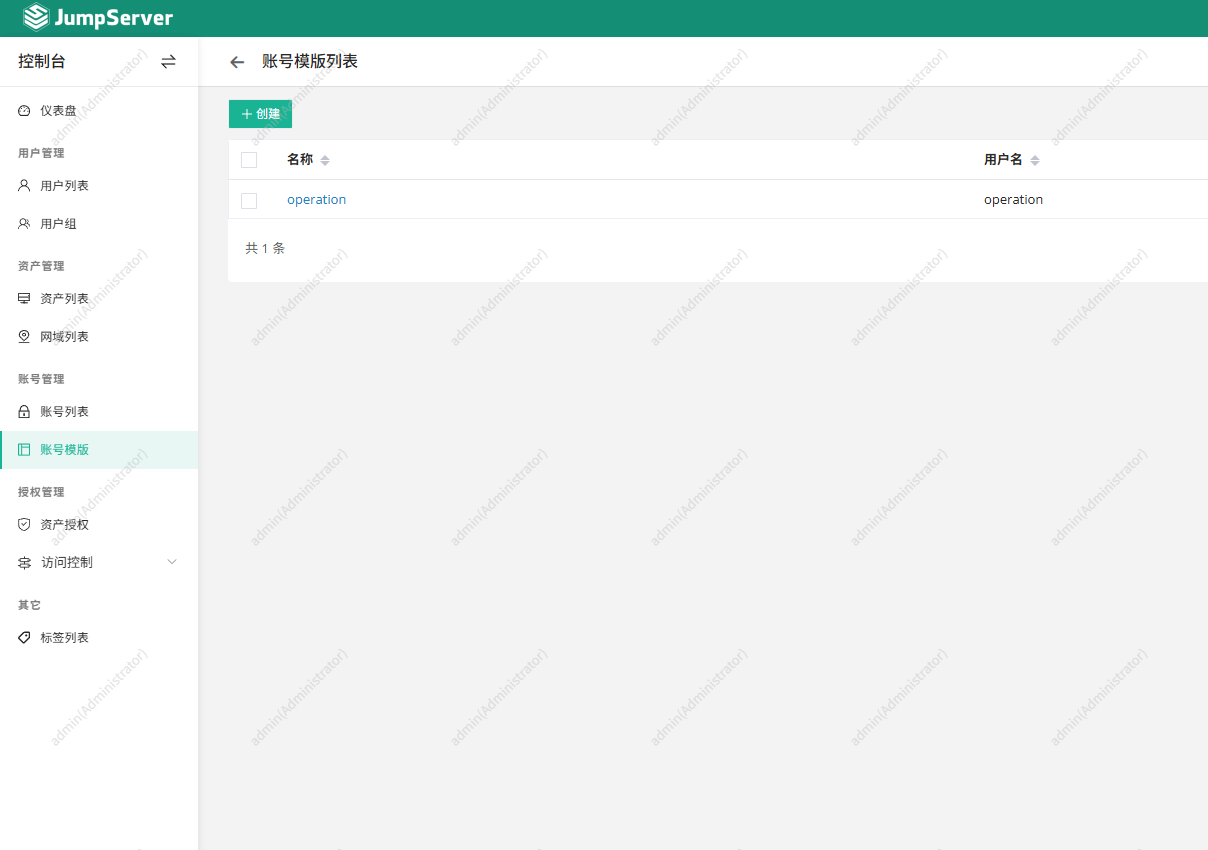Select the header checkbox to select all templates
The width and height of the screenshot is (1208, 850).
(249, 159)
